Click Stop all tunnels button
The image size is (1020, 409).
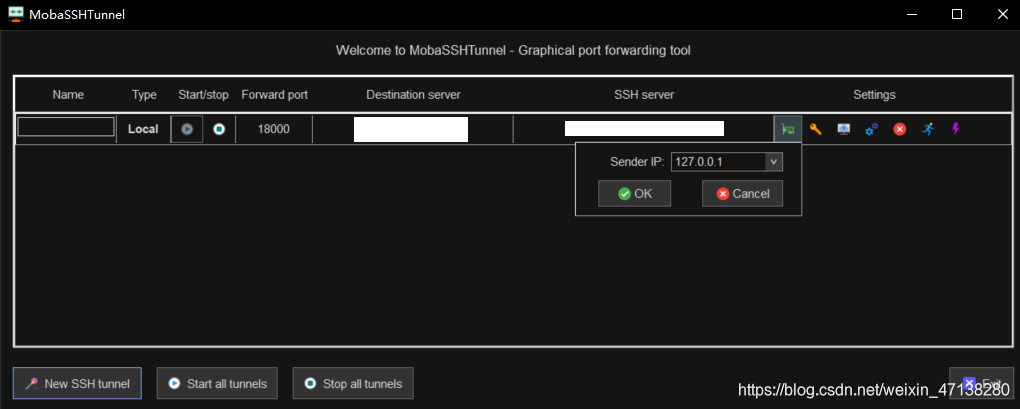pos(353,384)
